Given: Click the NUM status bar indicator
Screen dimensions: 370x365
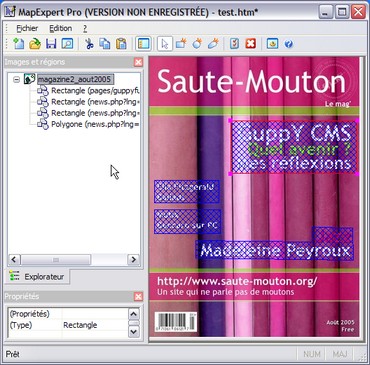Looking at the screenshot, I should coord(312,354).
